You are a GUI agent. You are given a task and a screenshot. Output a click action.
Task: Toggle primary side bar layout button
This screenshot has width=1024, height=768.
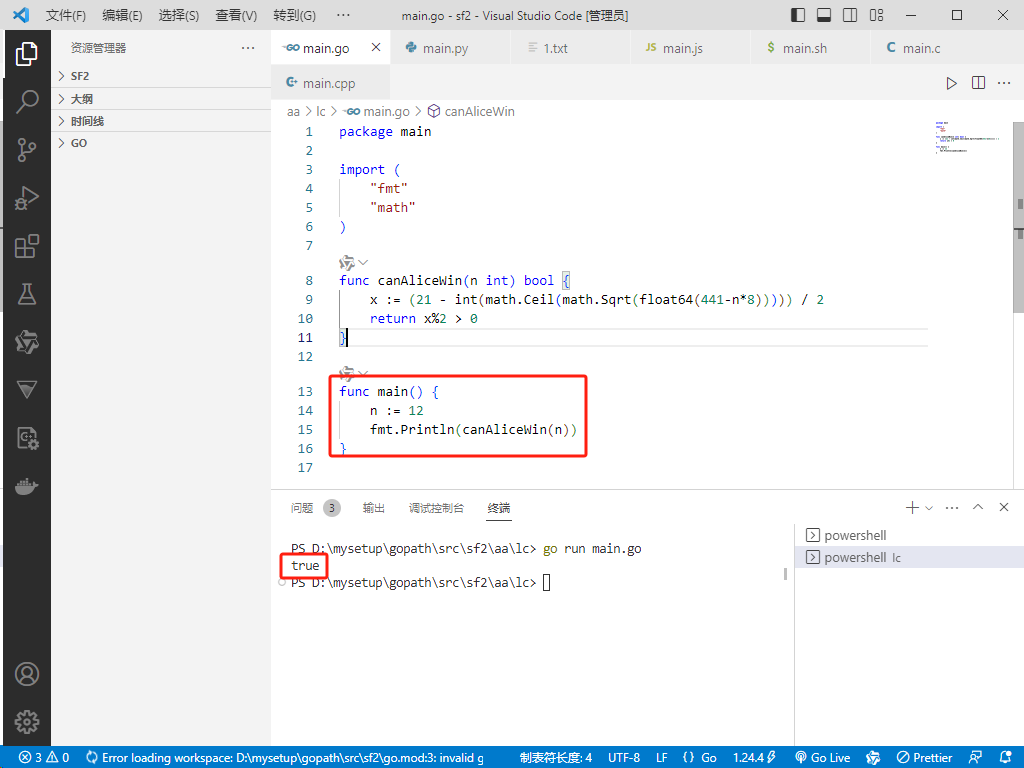tap(798, 15)
